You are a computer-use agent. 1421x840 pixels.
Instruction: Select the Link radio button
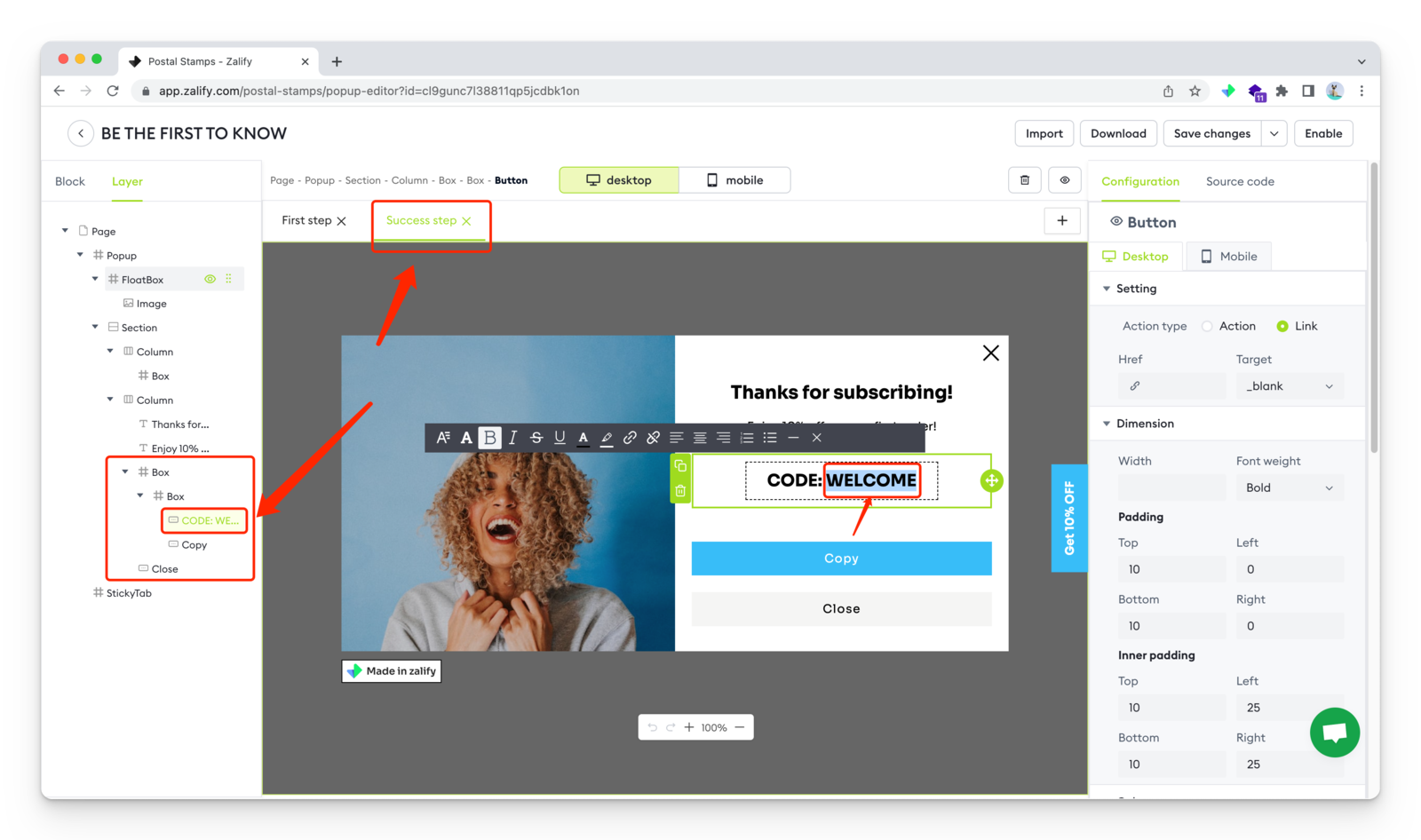(1282, 327)
